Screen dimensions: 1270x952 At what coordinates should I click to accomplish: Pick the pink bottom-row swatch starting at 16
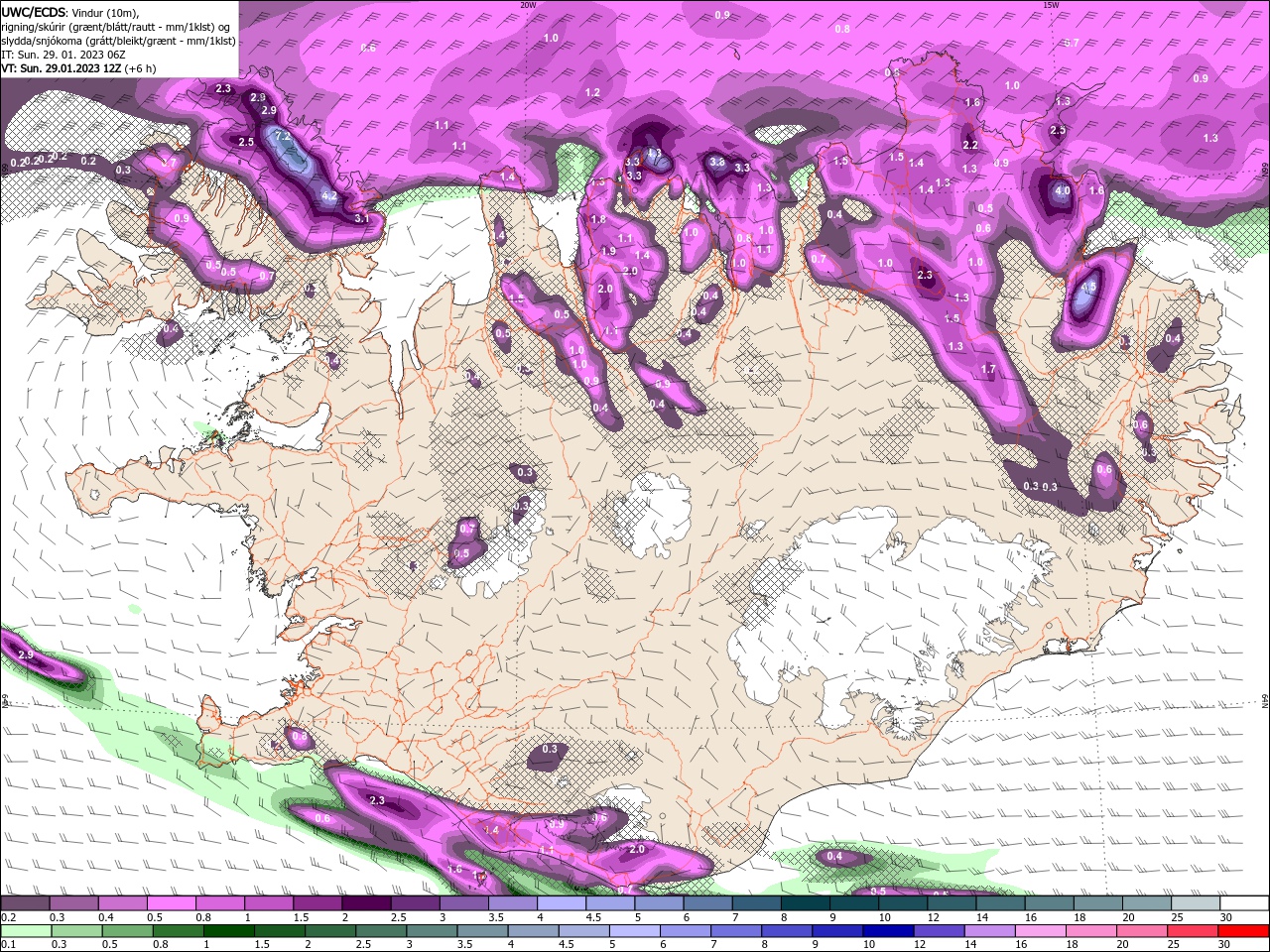click(x=1040, y=931)
